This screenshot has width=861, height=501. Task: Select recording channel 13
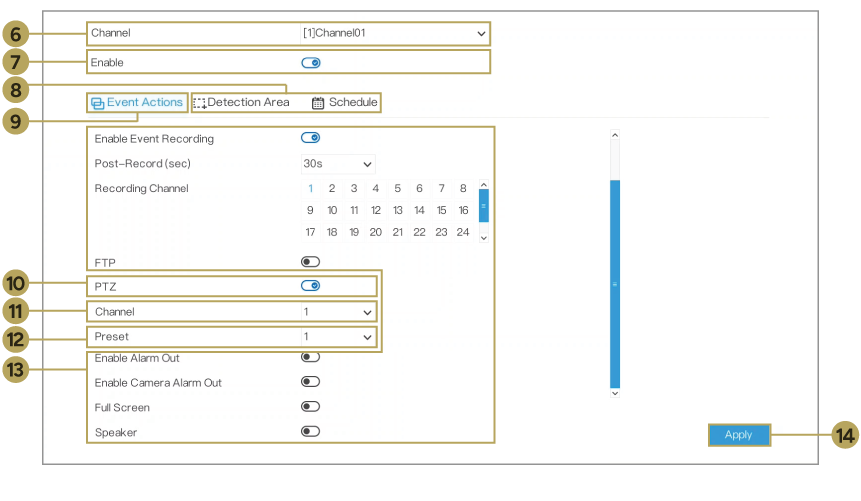click(398, 210)
